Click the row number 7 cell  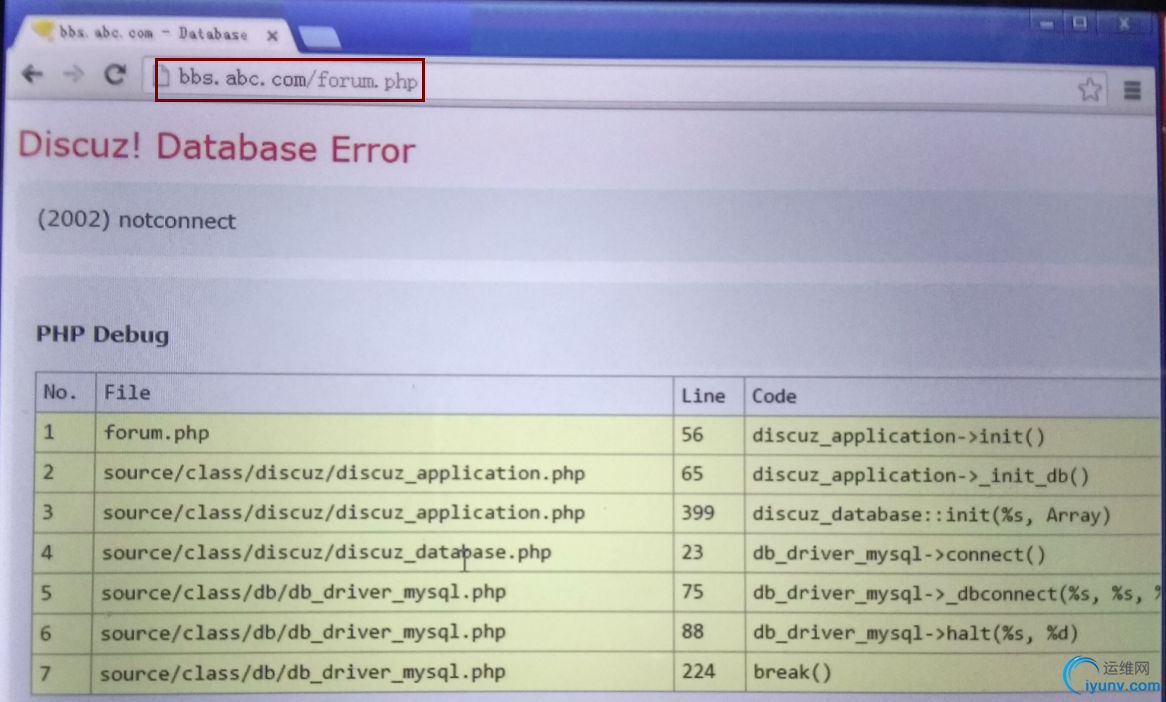pyautogui.click(x=62, y=674)
